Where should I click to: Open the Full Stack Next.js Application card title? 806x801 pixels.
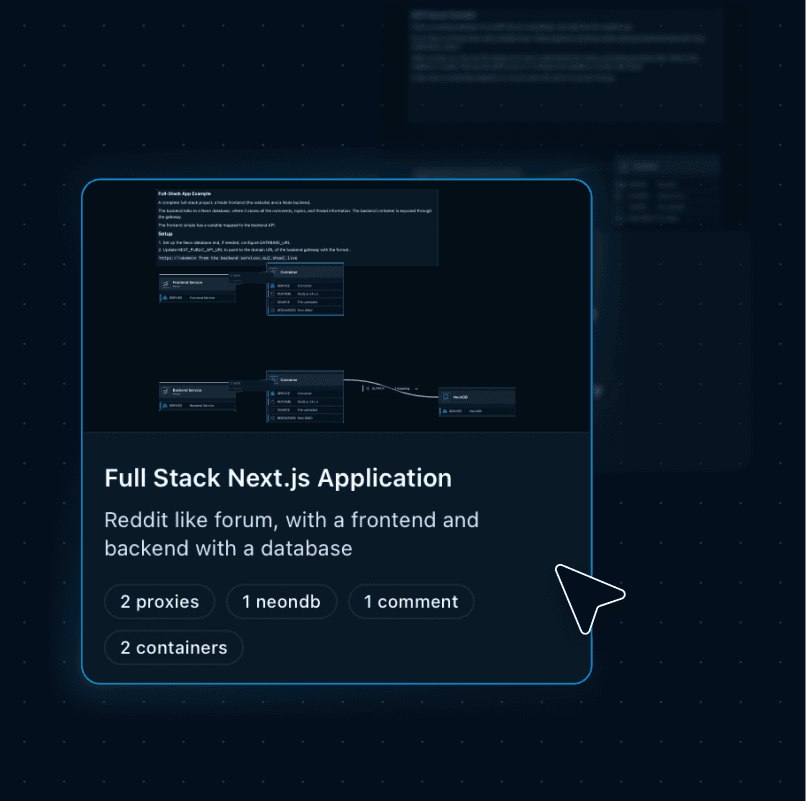coord(278,478)
